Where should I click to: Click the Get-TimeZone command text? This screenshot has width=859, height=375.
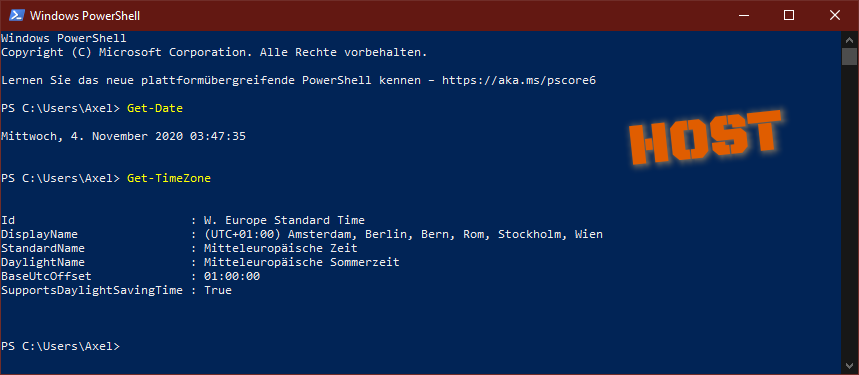pos(169,178)
